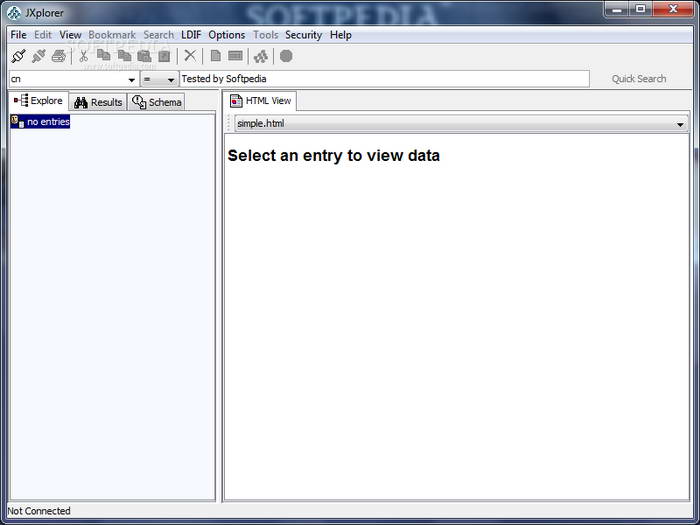Switch to the Explore tab
This screenshot has width=700, height=525.
coord(39,101)
